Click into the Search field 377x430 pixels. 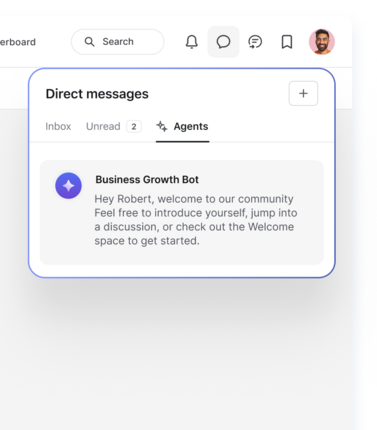pyautogui.click(x=118, y=42)
